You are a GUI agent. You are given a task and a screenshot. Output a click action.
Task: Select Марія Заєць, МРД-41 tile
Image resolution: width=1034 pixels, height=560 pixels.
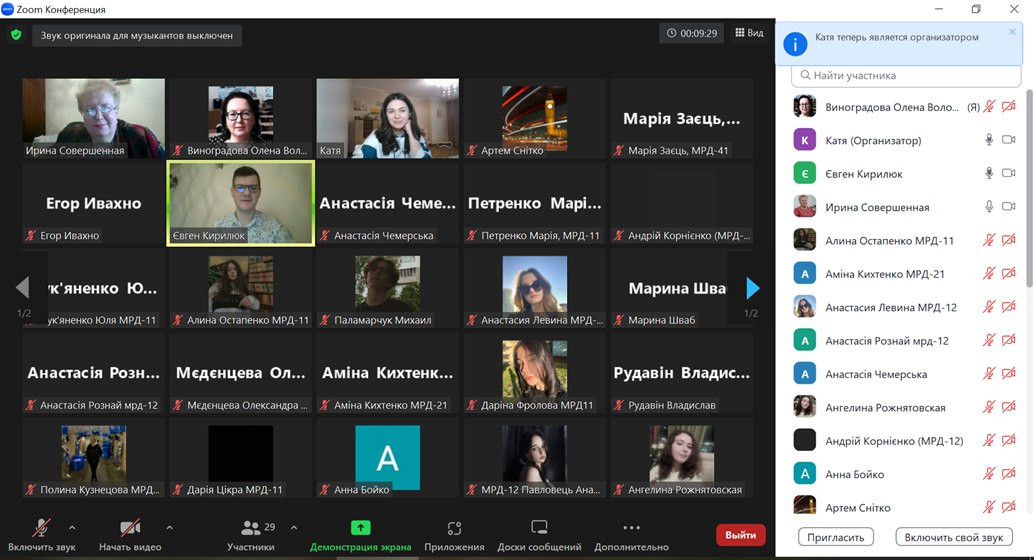682,118
